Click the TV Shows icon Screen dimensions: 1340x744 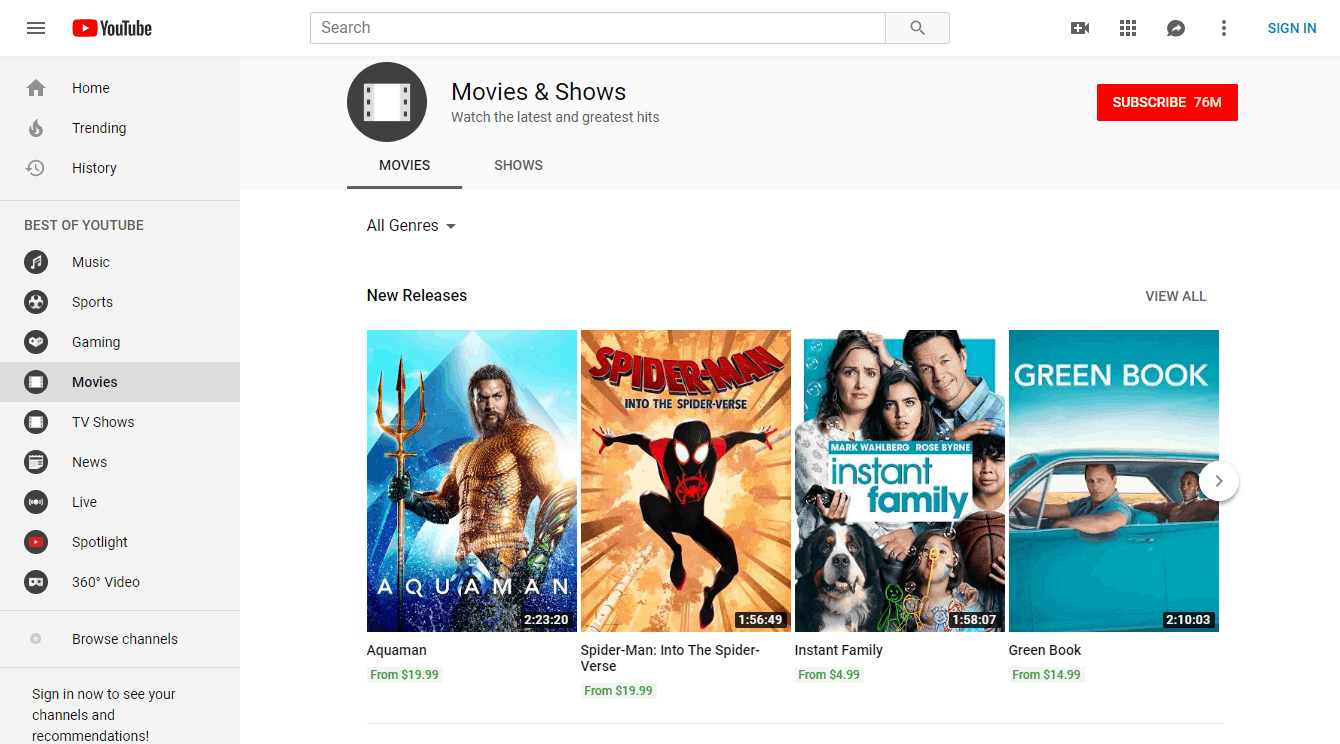(x=36, y=422)
